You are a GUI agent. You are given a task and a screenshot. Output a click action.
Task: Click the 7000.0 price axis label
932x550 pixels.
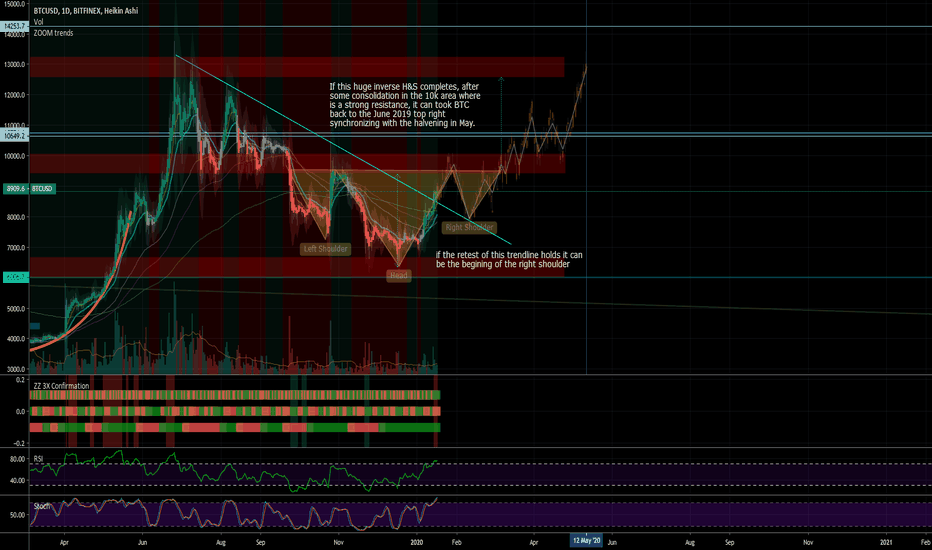click(15, 248)
